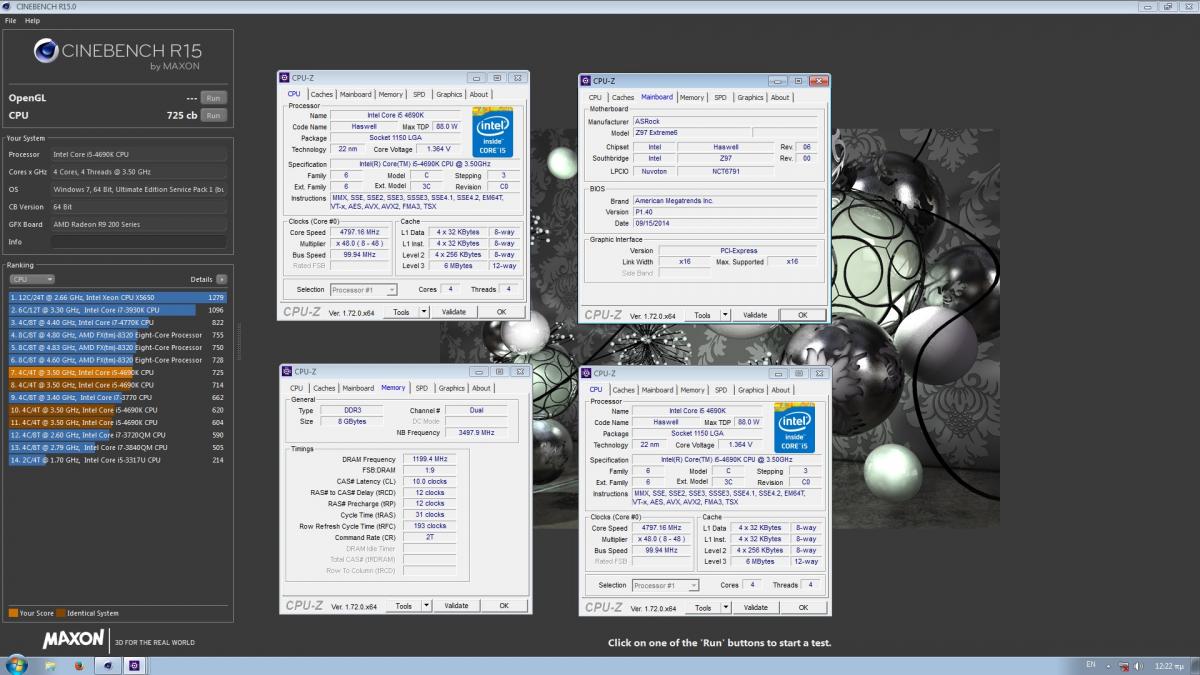Click the network icon in the system tray

pyautogui.click(x=1124, y=665)
